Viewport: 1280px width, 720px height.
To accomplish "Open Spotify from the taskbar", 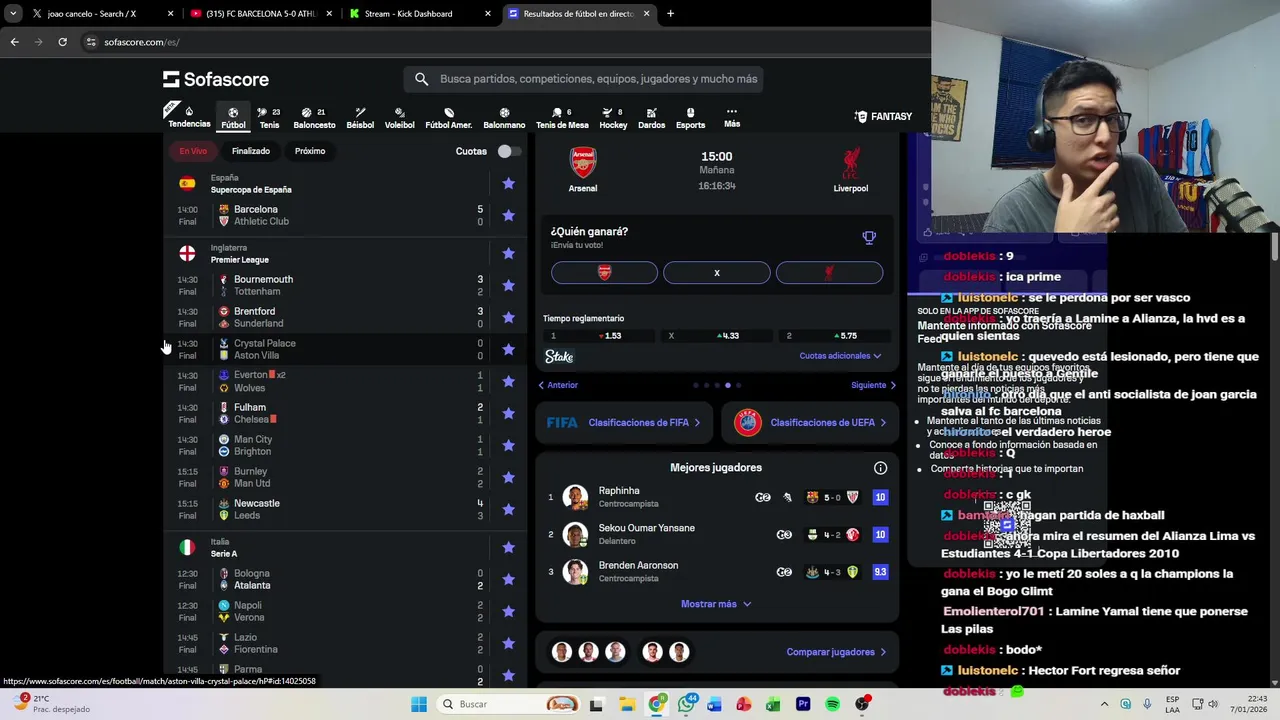I will click(x=833, y=704).
